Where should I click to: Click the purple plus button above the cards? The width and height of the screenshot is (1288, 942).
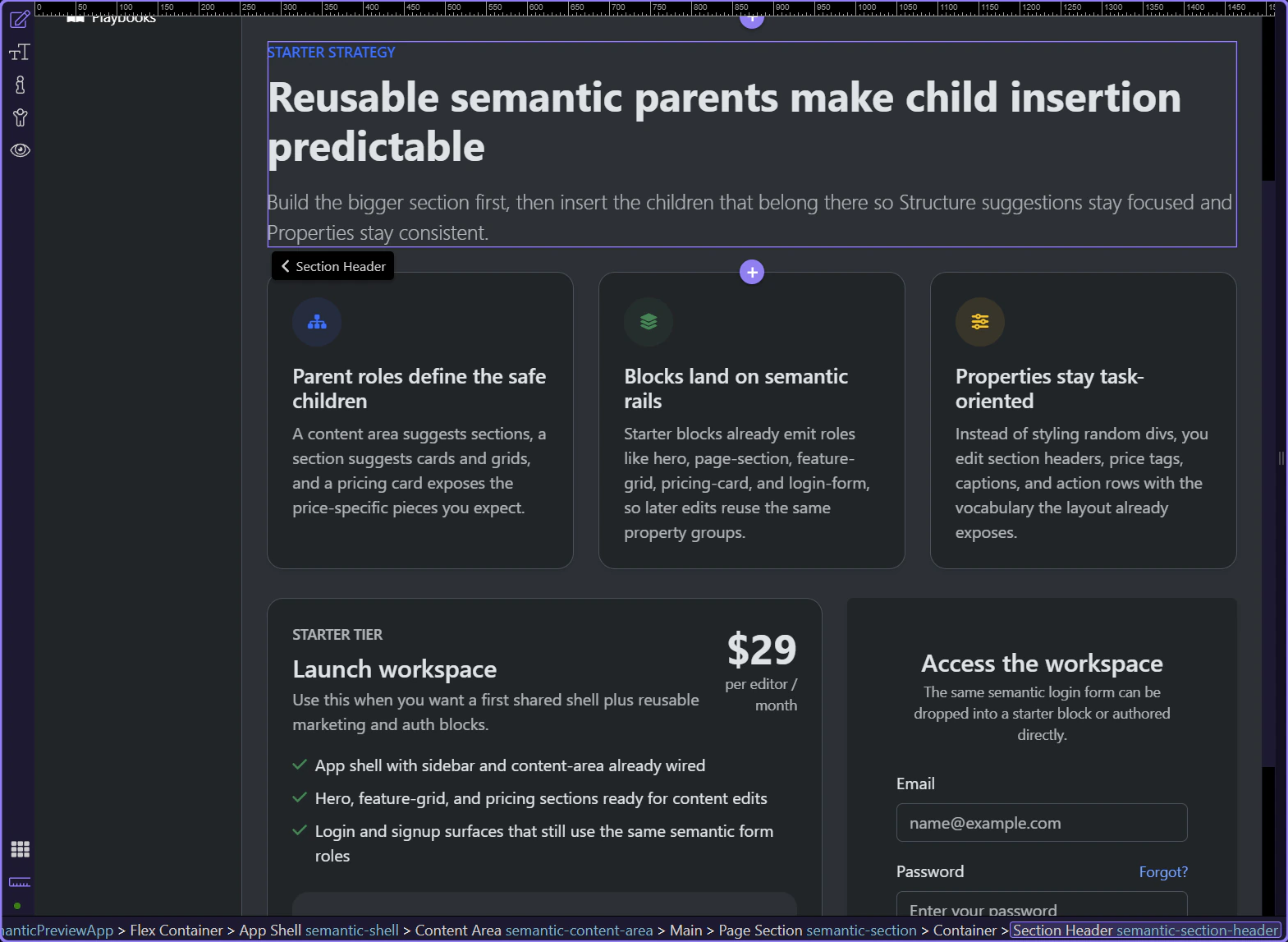(x=752, y=272)
